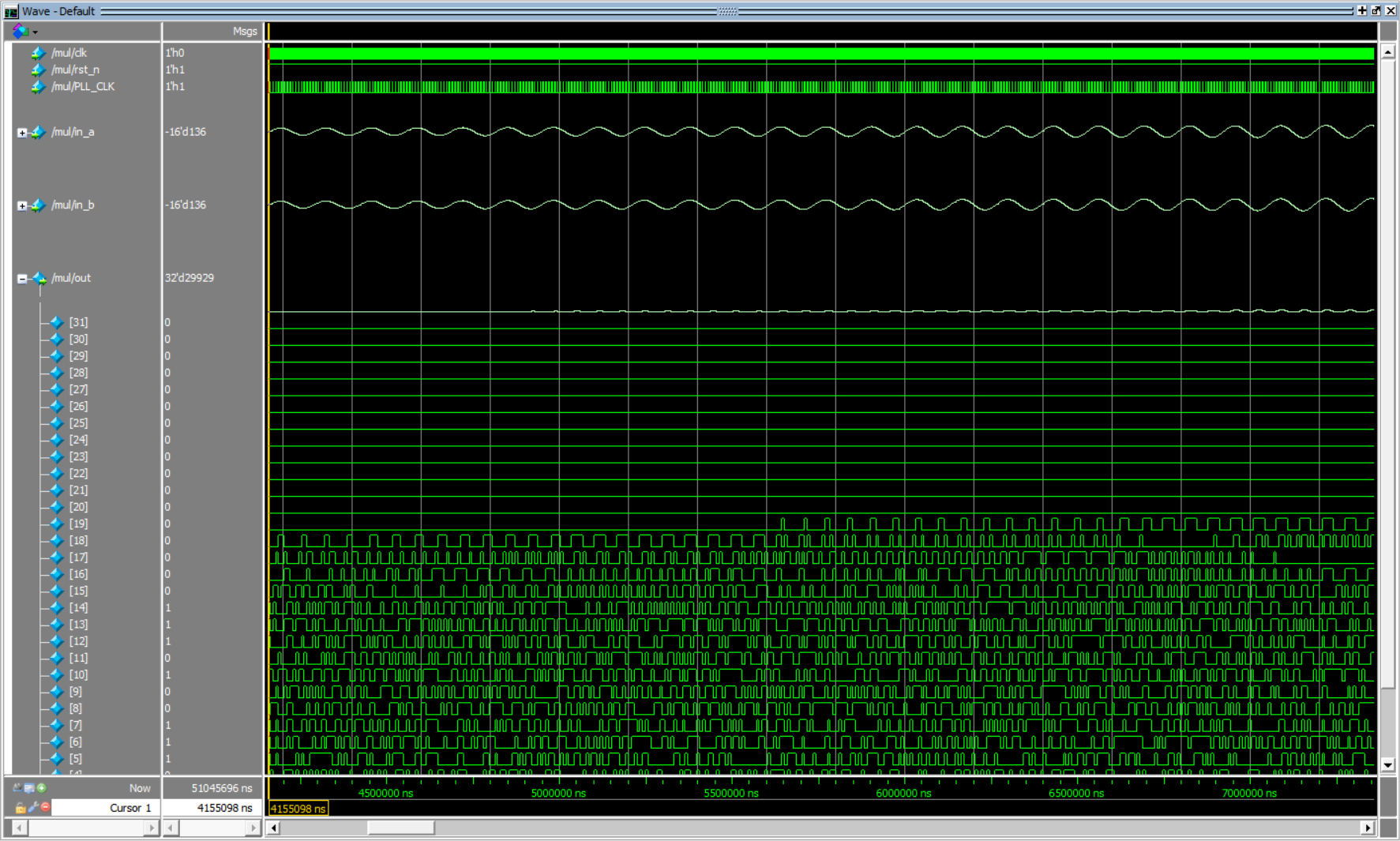
Task: Expand the /mul/in_a bus
Action: [22, 133]
